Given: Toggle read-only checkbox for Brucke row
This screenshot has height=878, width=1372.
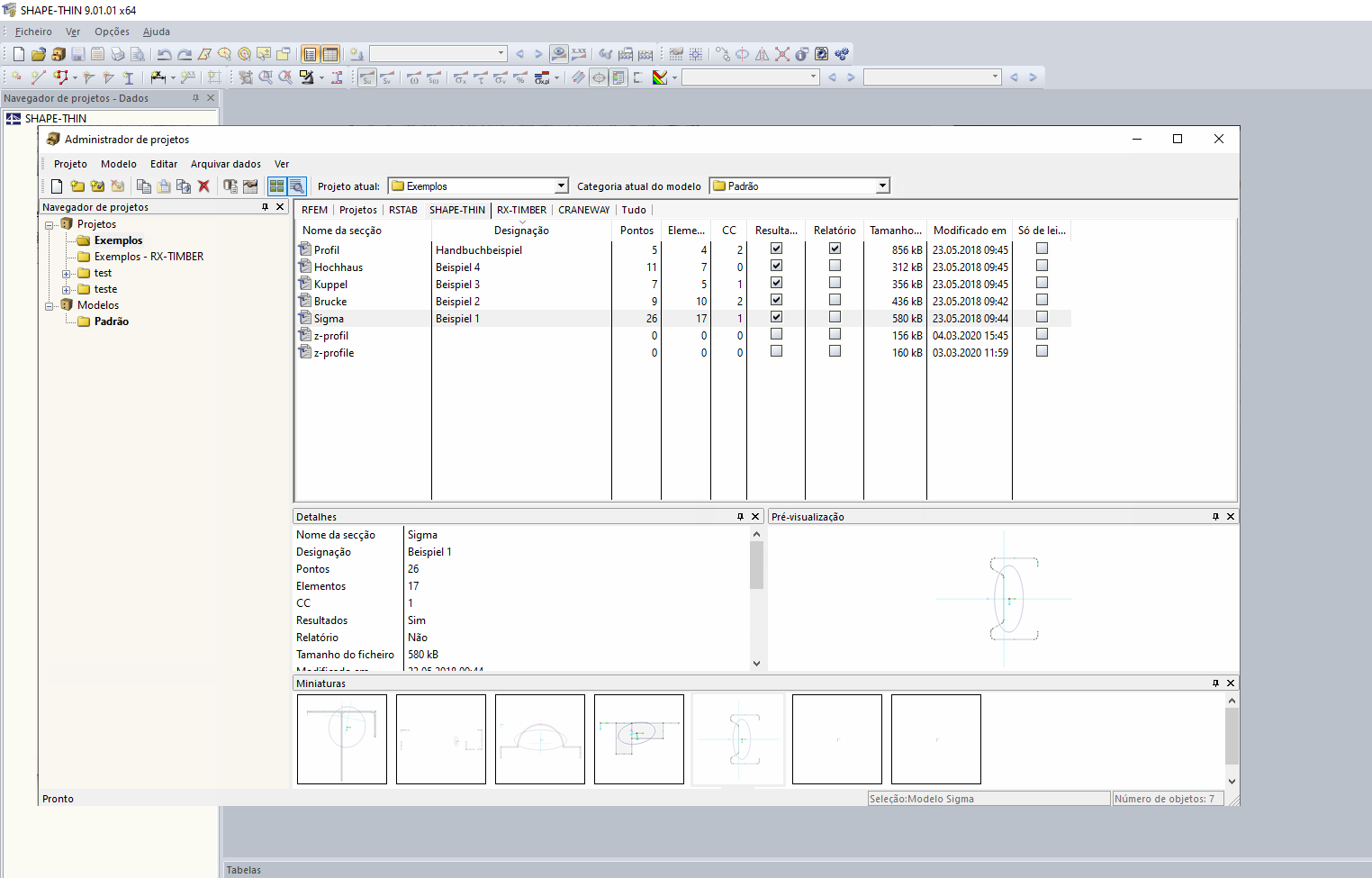Looking at the screenshot, I should 1042,300.
